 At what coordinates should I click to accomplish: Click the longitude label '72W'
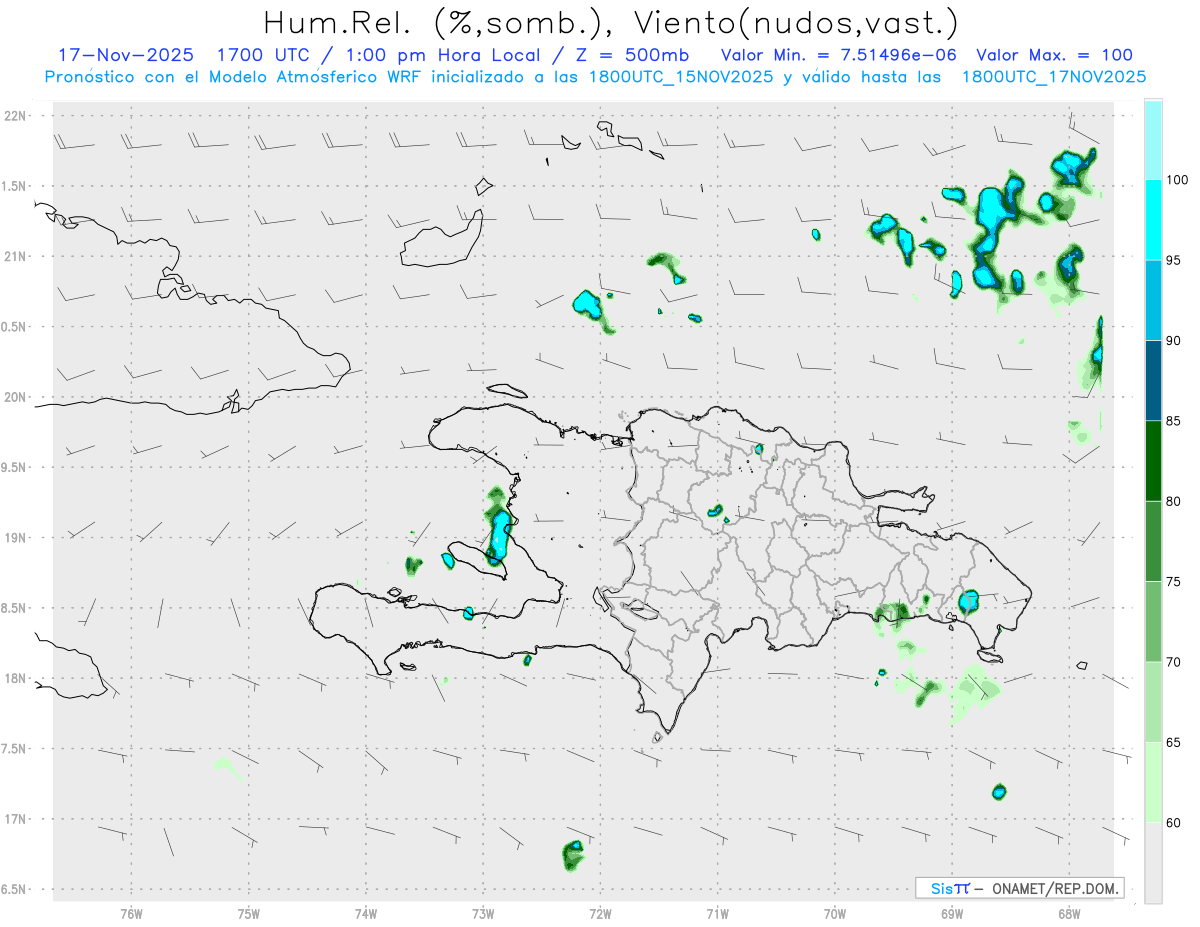coord(600,913)
